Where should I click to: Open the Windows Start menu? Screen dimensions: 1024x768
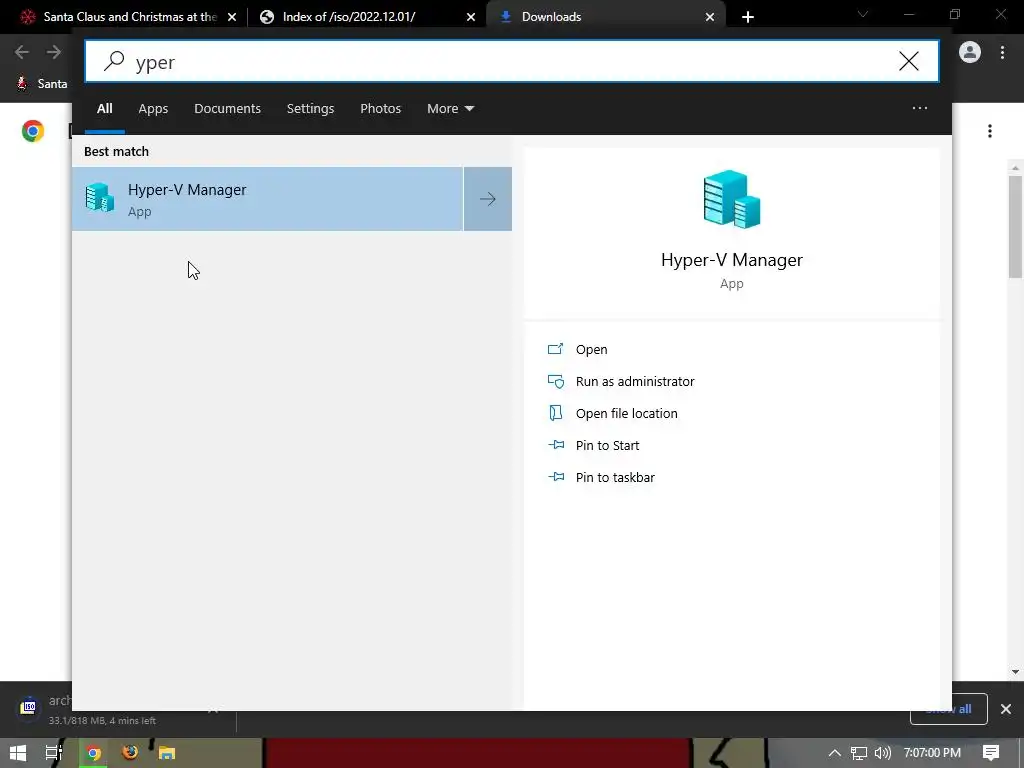18,753
